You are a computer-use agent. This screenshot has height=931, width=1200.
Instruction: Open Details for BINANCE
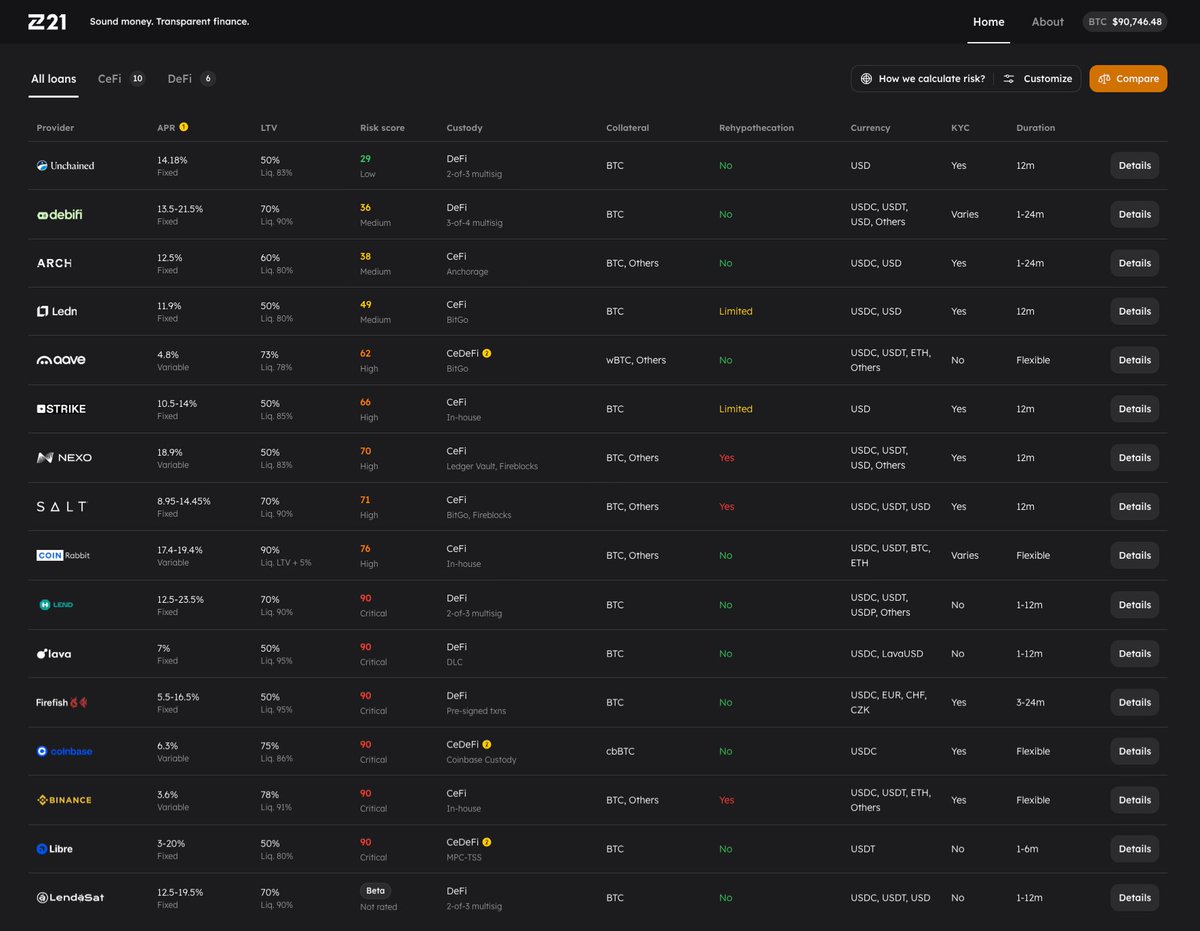pos(1135,800)
